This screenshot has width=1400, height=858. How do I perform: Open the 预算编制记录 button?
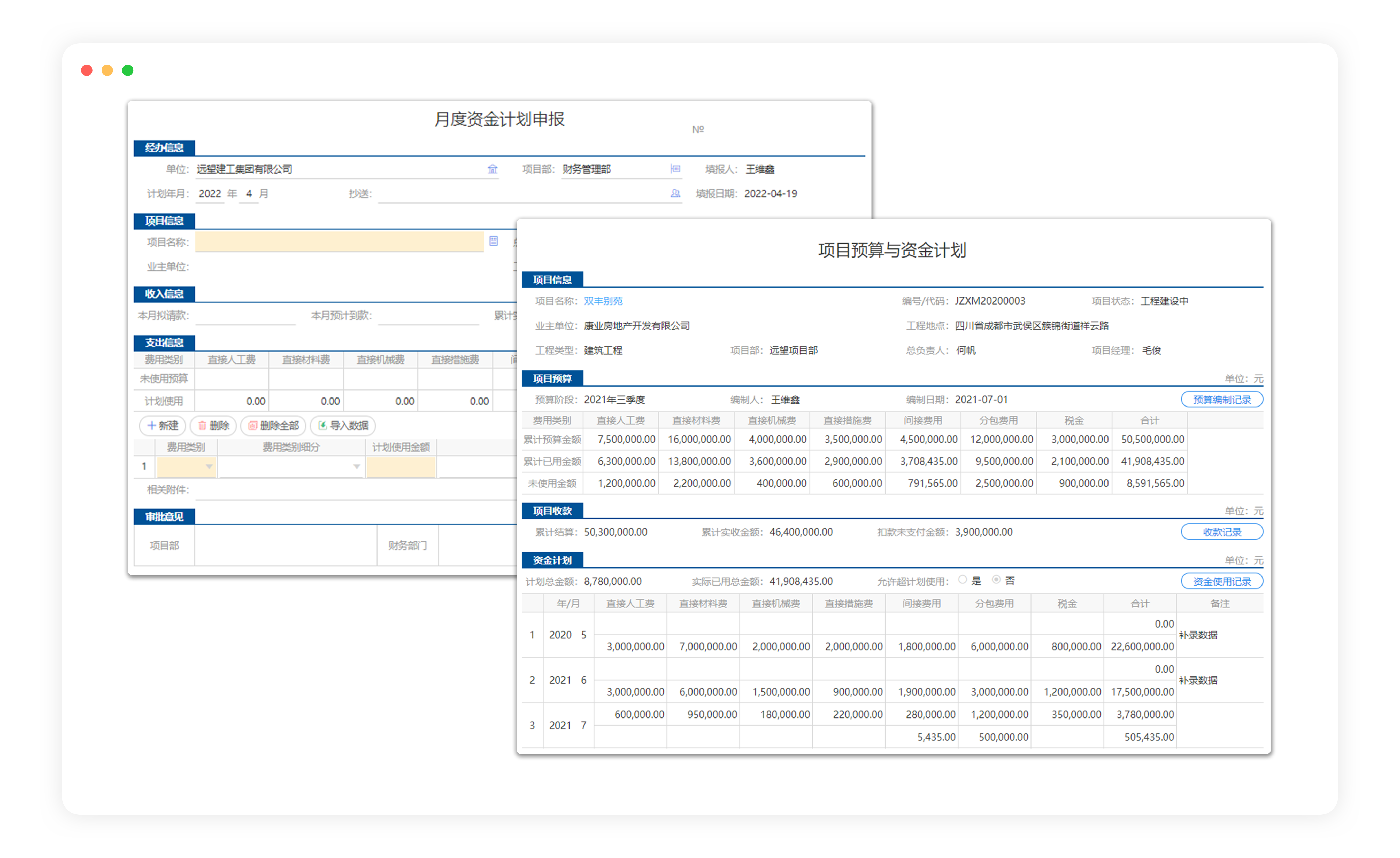(x=1222, y=399)
